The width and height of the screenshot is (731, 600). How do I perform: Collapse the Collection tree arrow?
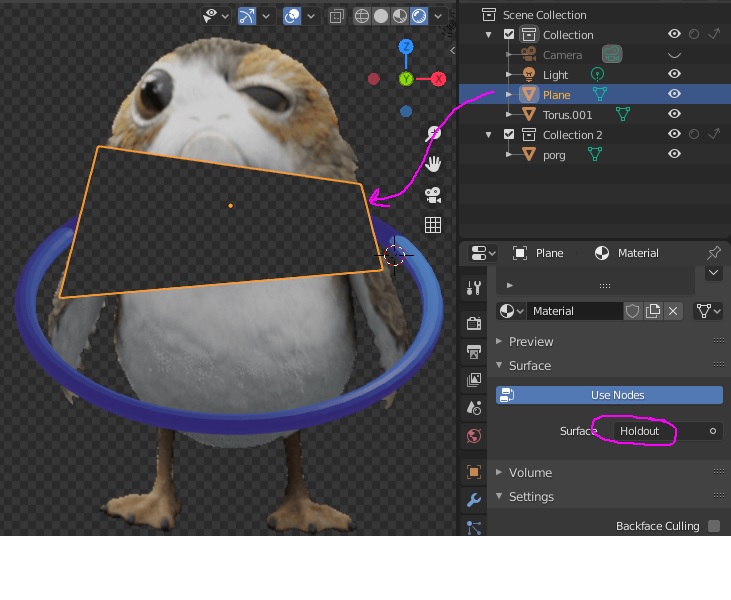click(x=489, y=35)
